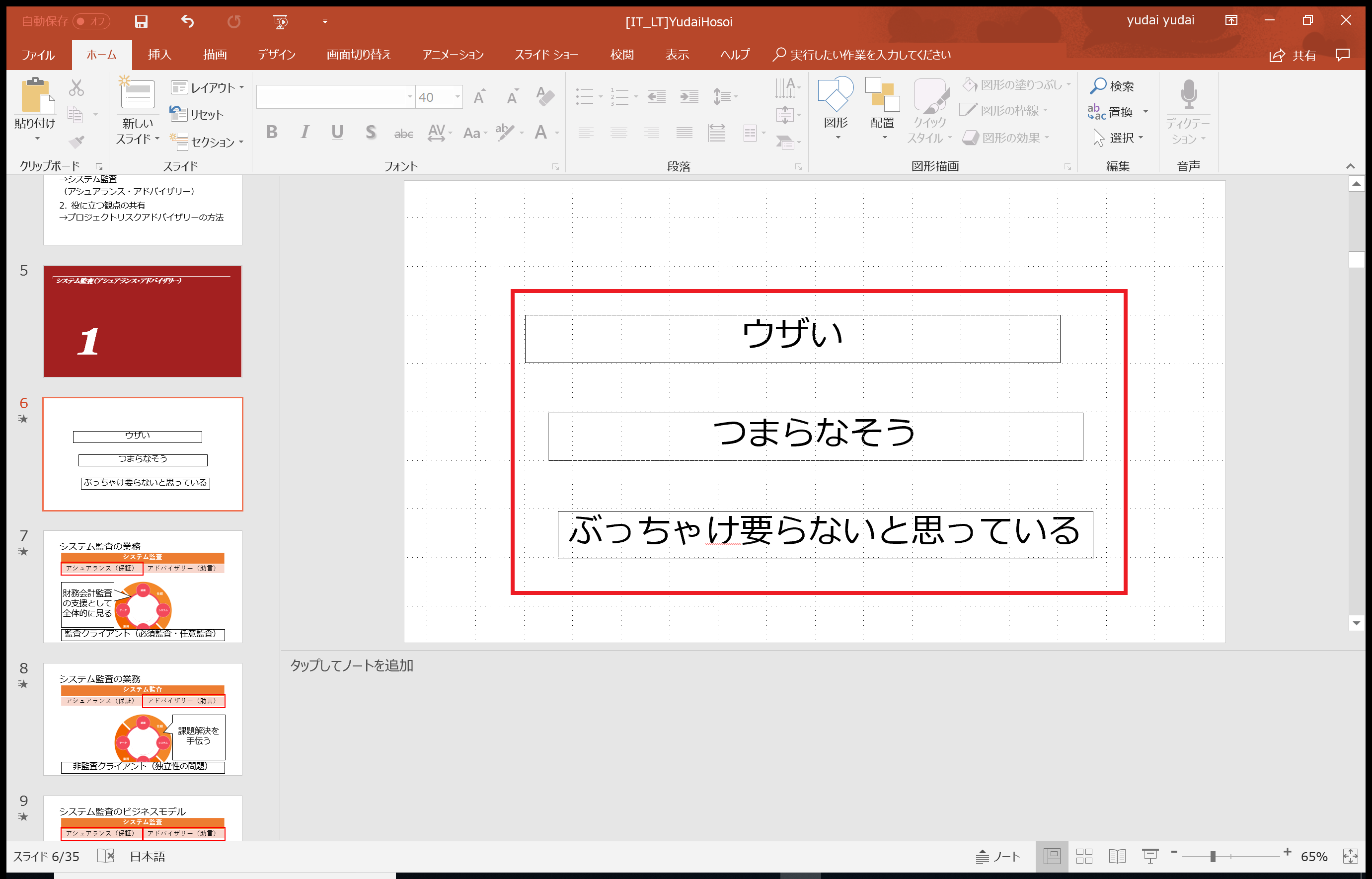Clear all formatting with the eraser A icon

click(545, 96)
